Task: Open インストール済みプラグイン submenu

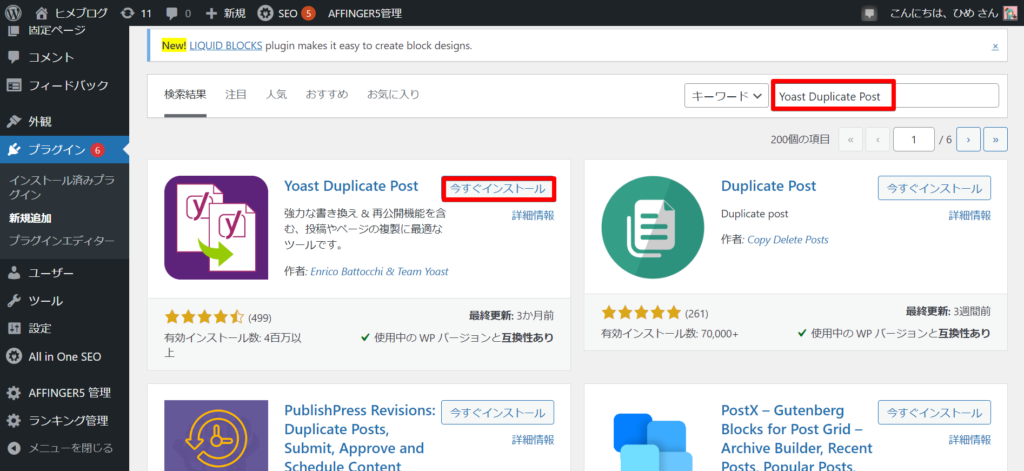Action: [x=62, y=187]
